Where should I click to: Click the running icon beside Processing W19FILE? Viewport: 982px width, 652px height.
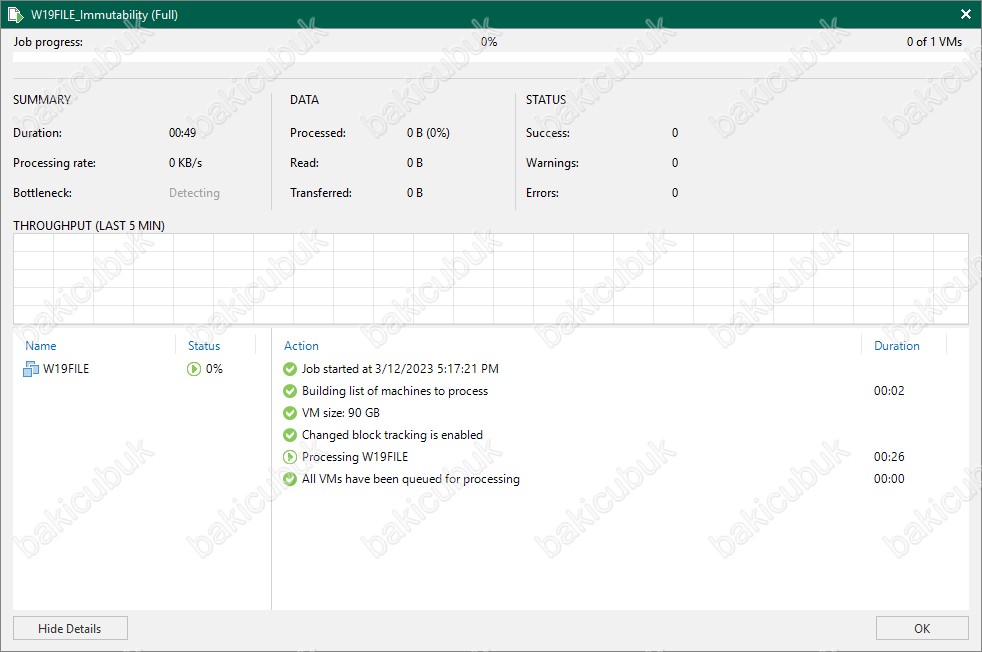[x=290, y=457]
